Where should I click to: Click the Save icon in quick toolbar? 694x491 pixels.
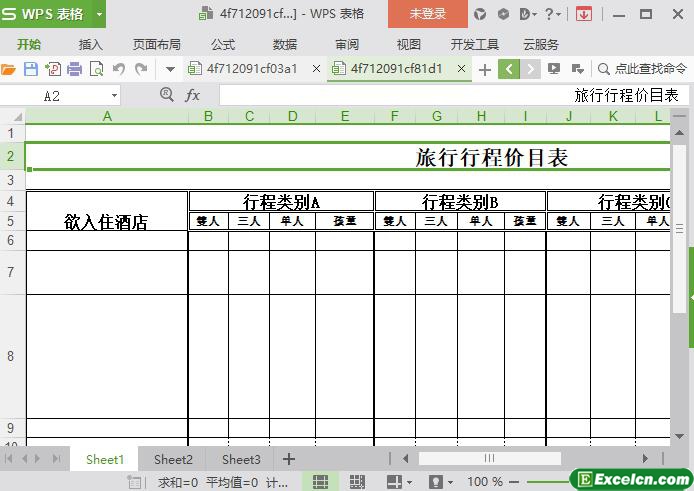[30, 69]
